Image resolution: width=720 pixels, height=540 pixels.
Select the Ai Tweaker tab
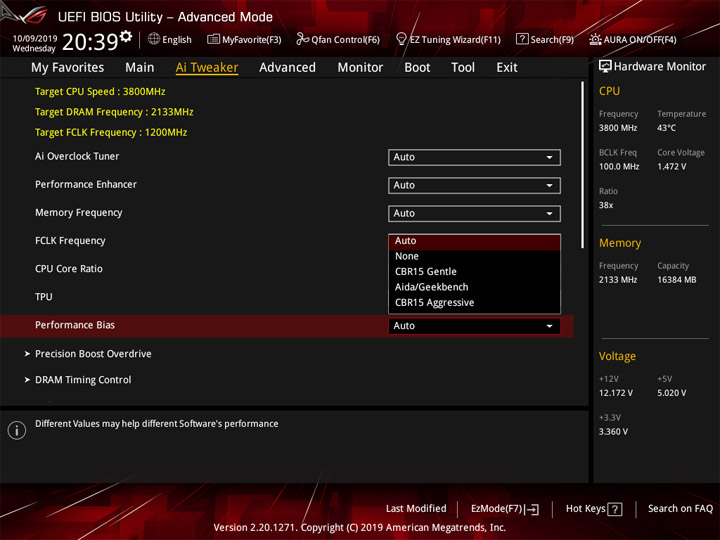coord(207,68)
